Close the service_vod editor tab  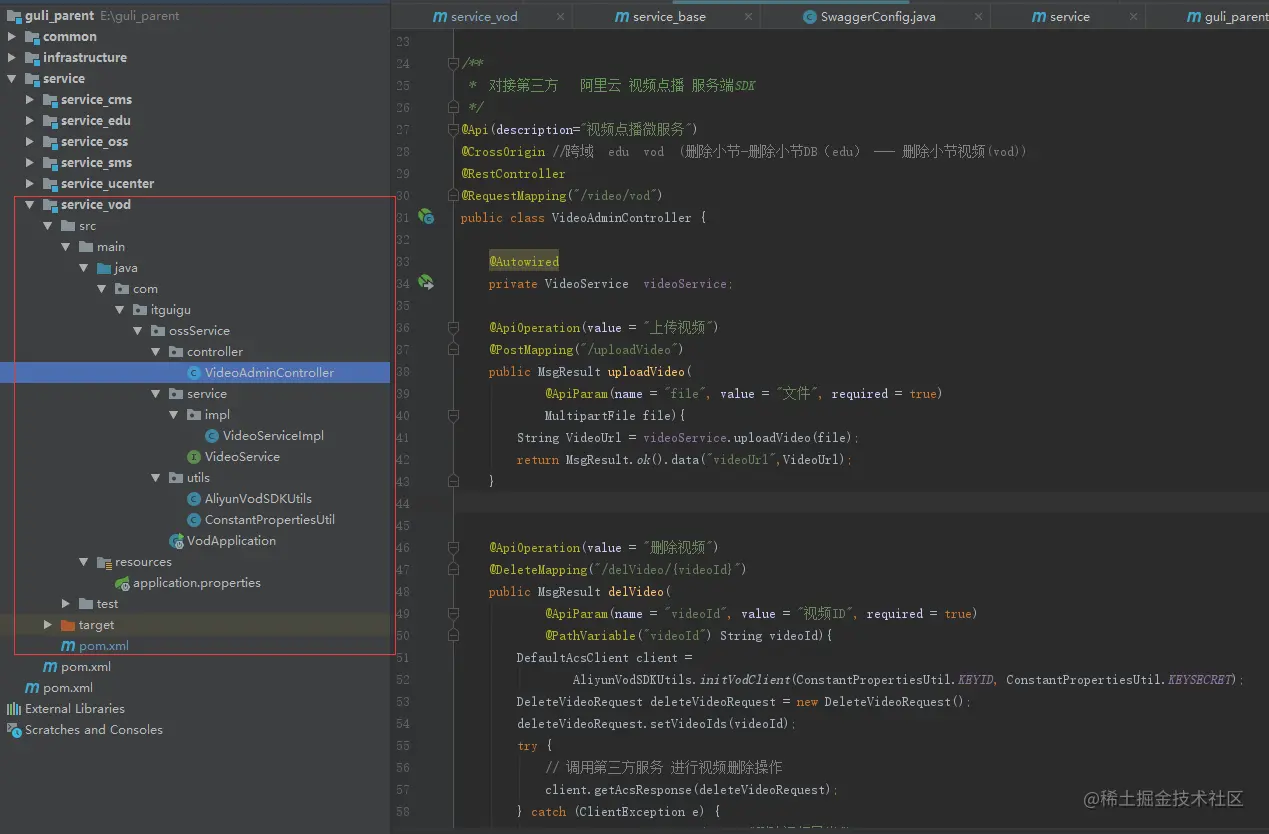point(559,17)
